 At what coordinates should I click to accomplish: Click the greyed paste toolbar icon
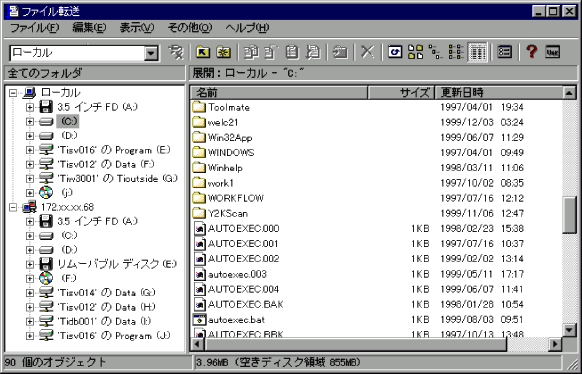pos(292,52)
